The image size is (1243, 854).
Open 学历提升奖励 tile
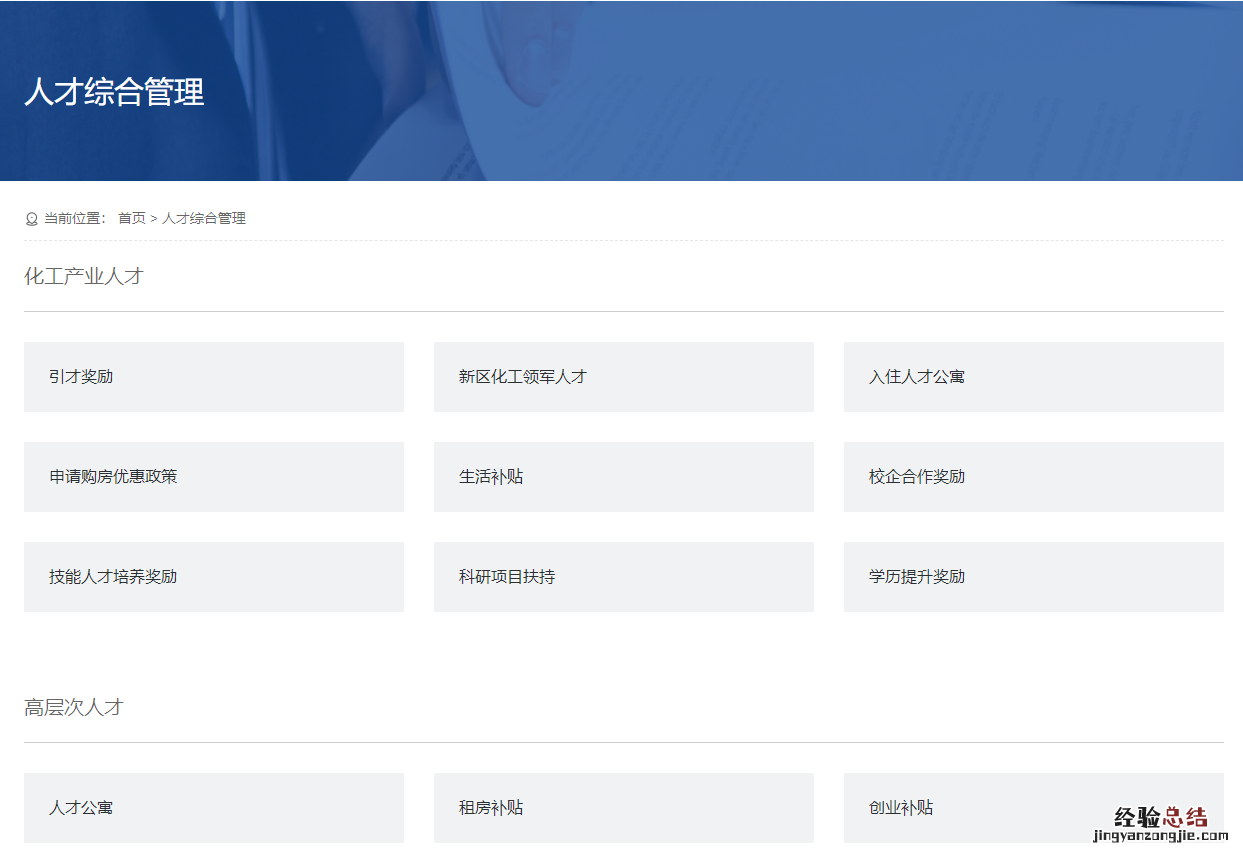(x=1033, y=577)
